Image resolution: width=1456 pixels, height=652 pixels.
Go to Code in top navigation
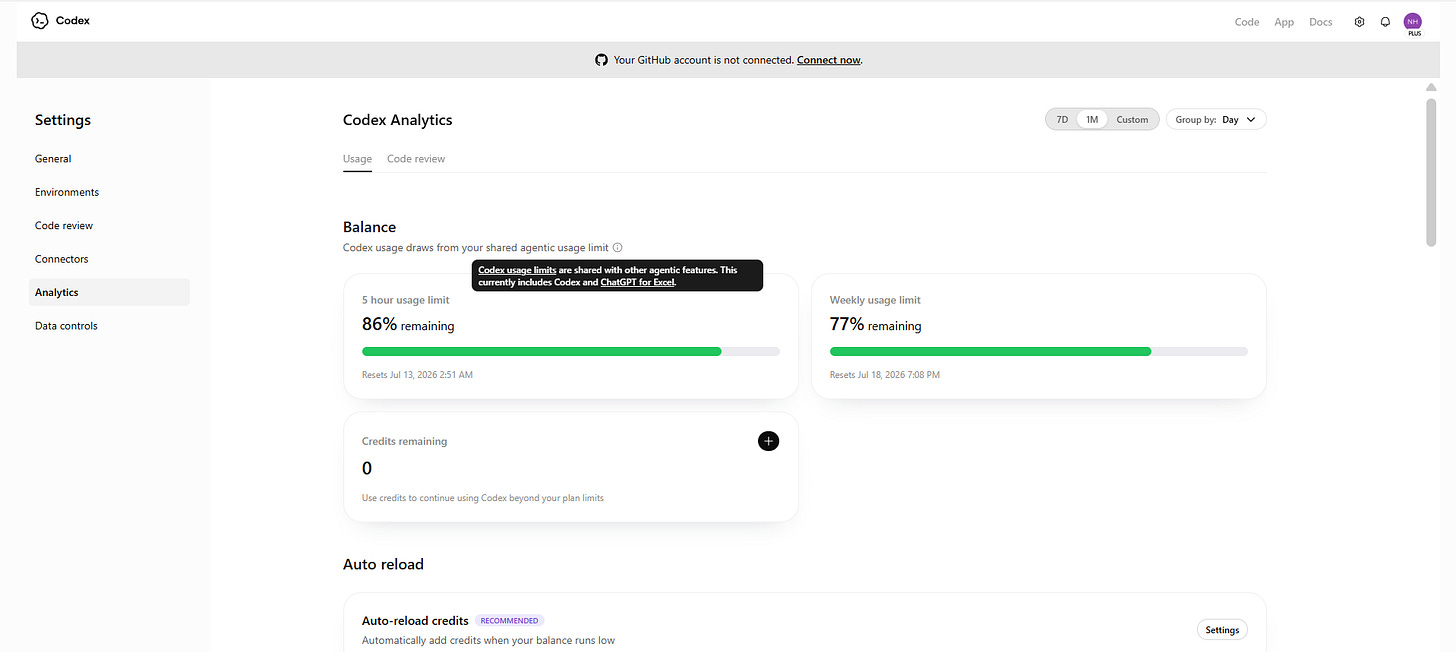pyautogui.click(x=1247, y=22)
